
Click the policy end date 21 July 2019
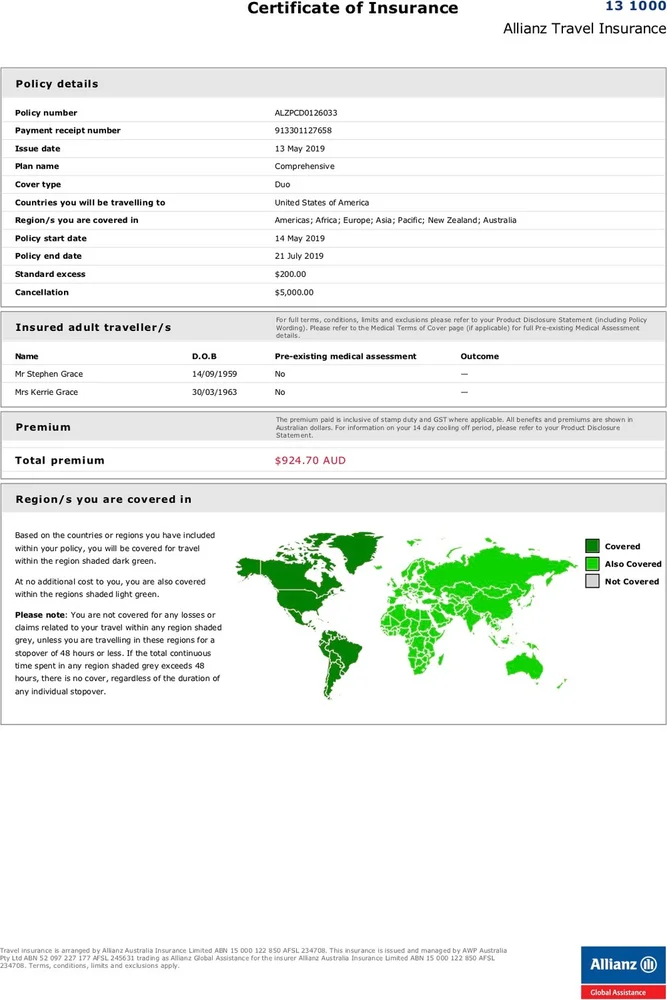tap(300, 256)
